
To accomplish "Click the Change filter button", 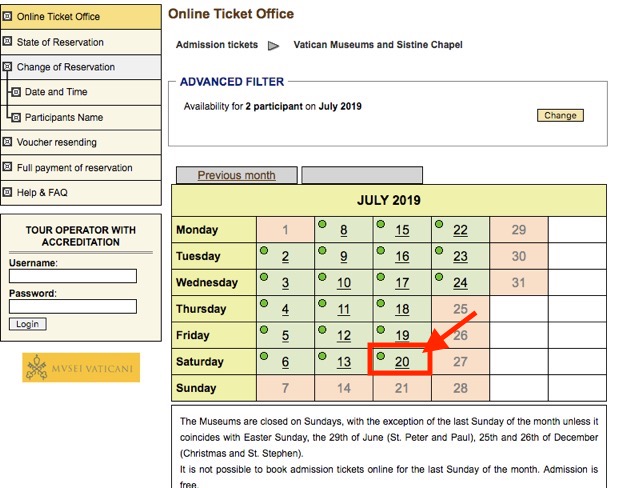I will coord(560,115).
